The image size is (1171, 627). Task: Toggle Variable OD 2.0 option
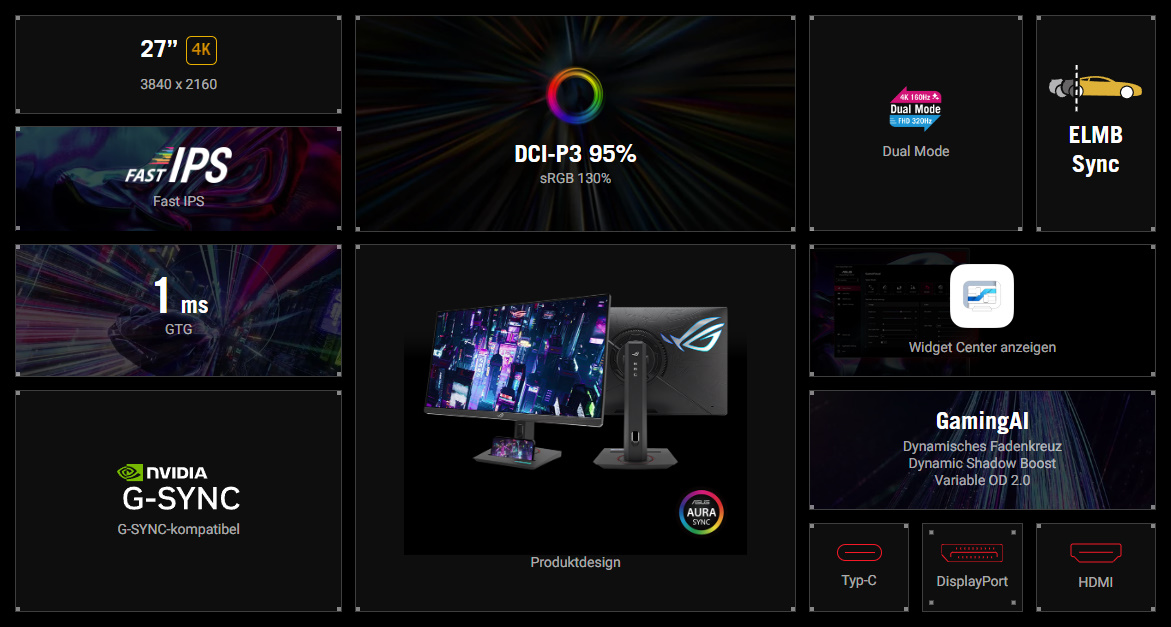982,480
